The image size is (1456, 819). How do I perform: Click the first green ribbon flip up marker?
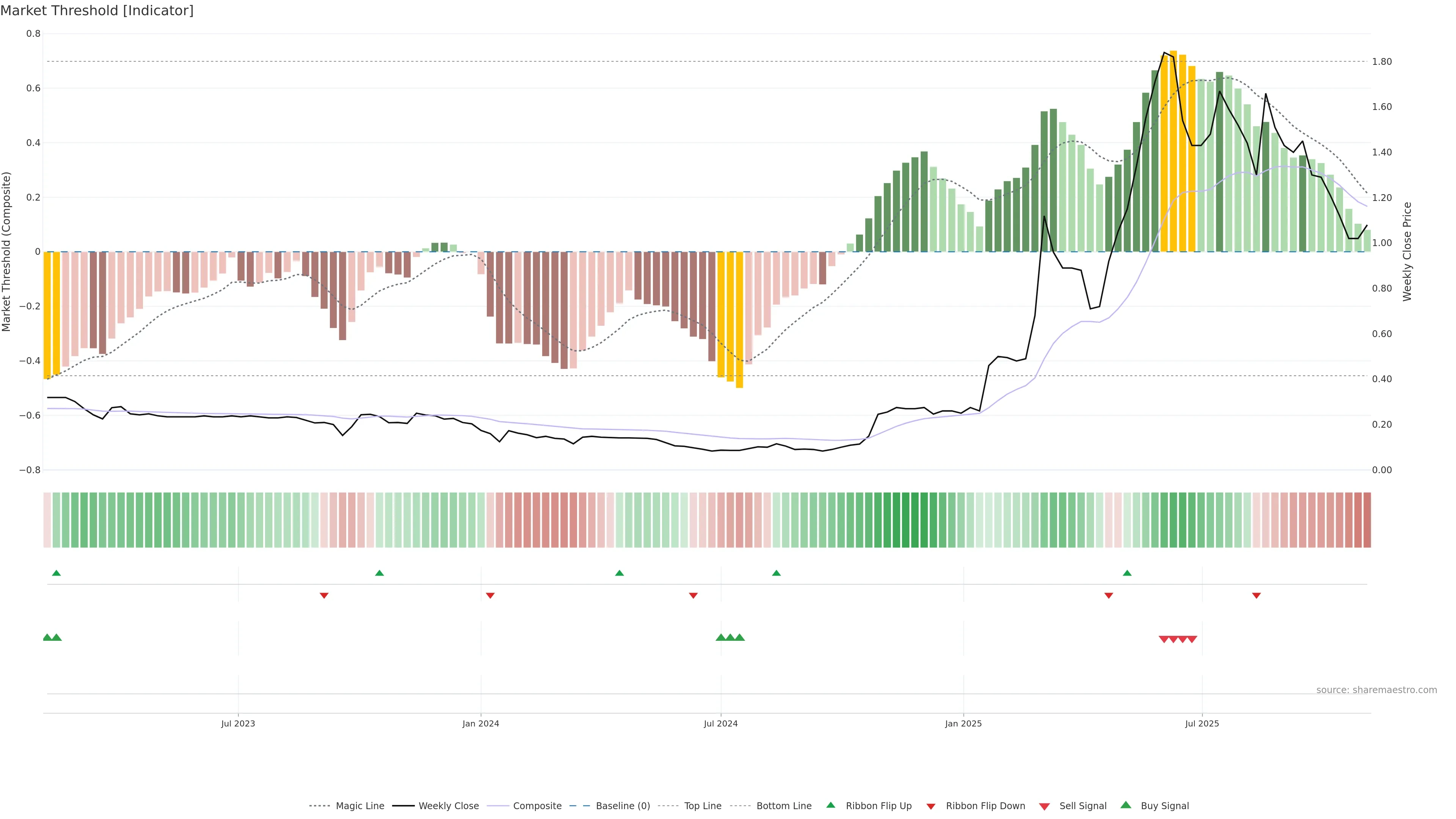pyautogui.click(x=56, y=573)
